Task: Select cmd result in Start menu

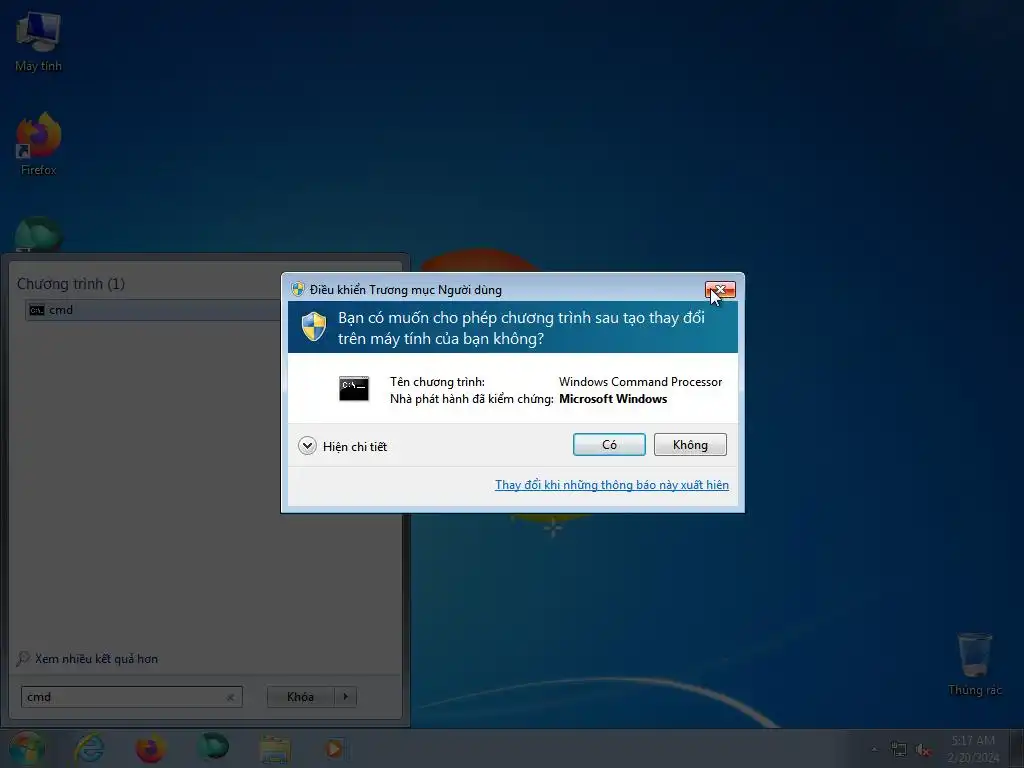Action: (153, 310)
